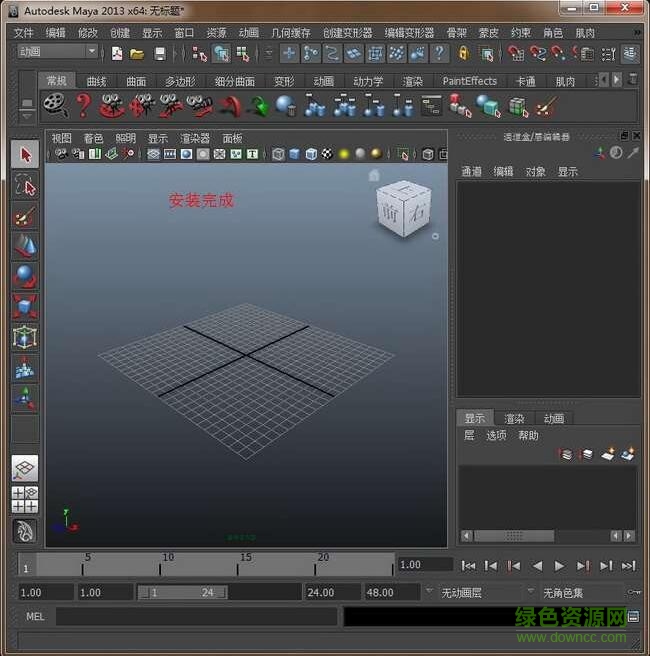The image size is (650, 656).
Task: Open the 文件 menu
Action: (24, 33)
